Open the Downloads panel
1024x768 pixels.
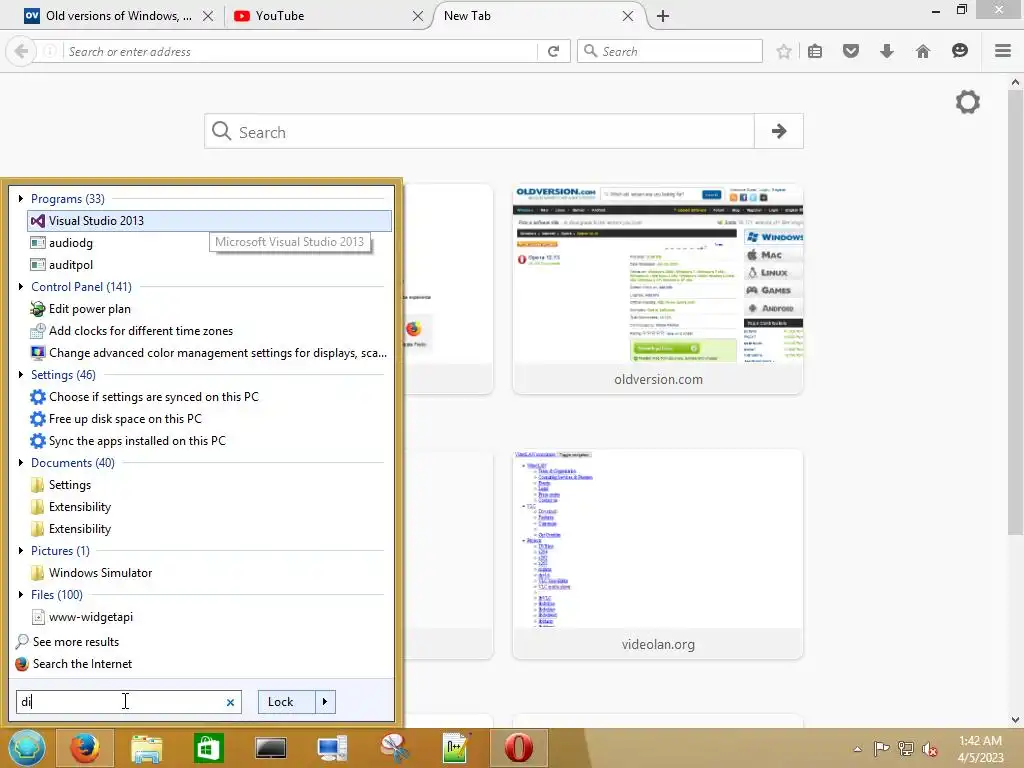tap(887, 51)
